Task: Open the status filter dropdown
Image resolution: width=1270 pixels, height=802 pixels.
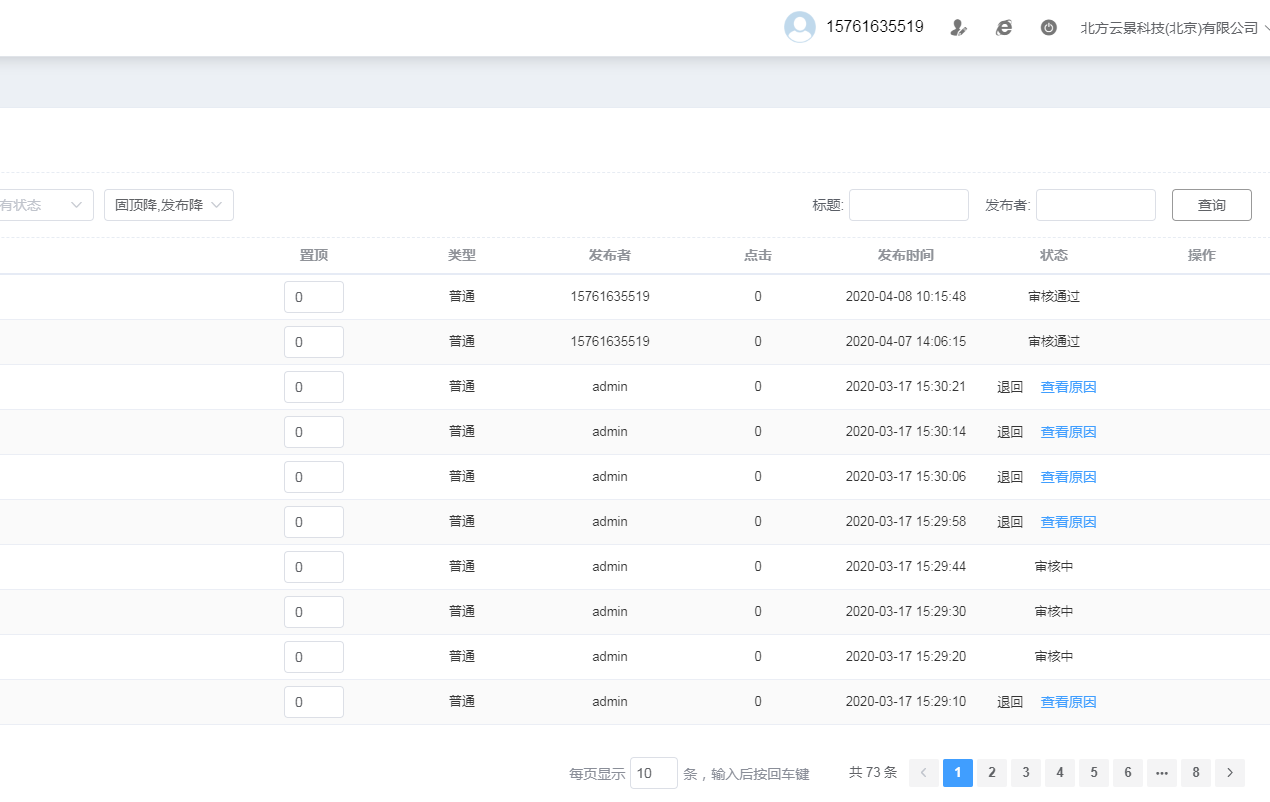Action: pyautogui.click(x=45, y=205)
